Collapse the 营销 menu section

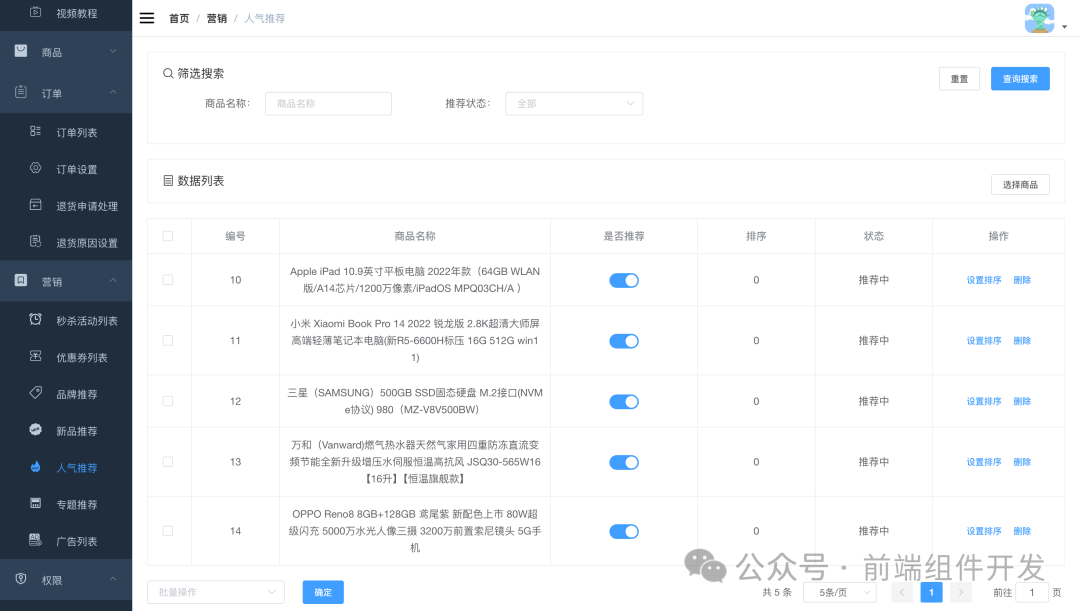61,281
